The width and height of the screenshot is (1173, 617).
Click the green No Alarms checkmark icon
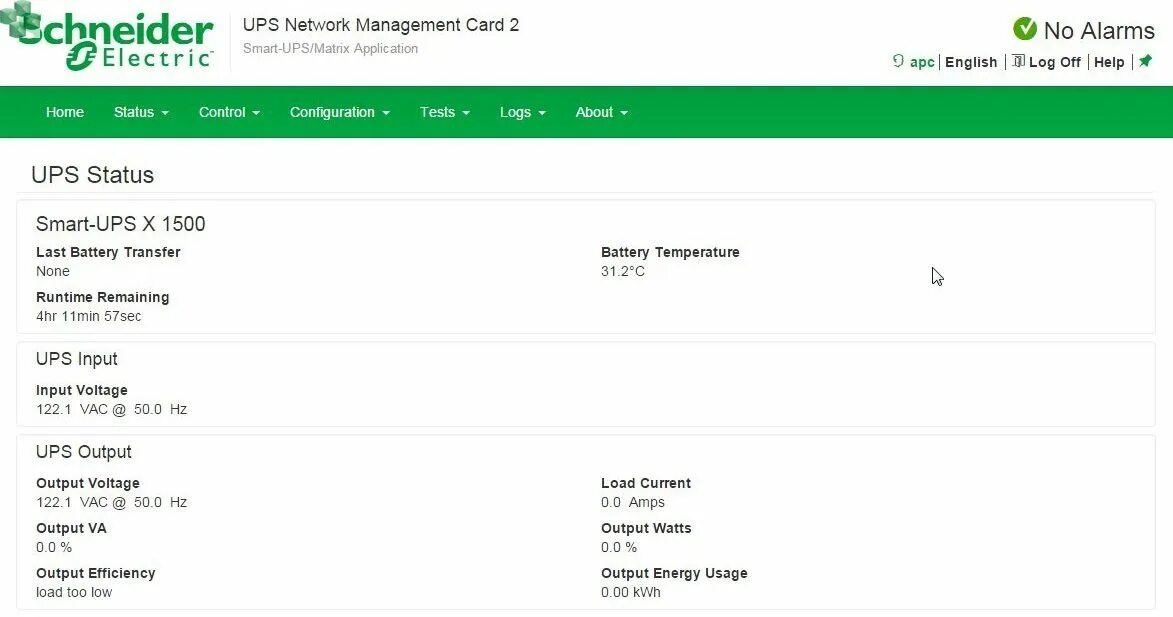pos(1025,29)
